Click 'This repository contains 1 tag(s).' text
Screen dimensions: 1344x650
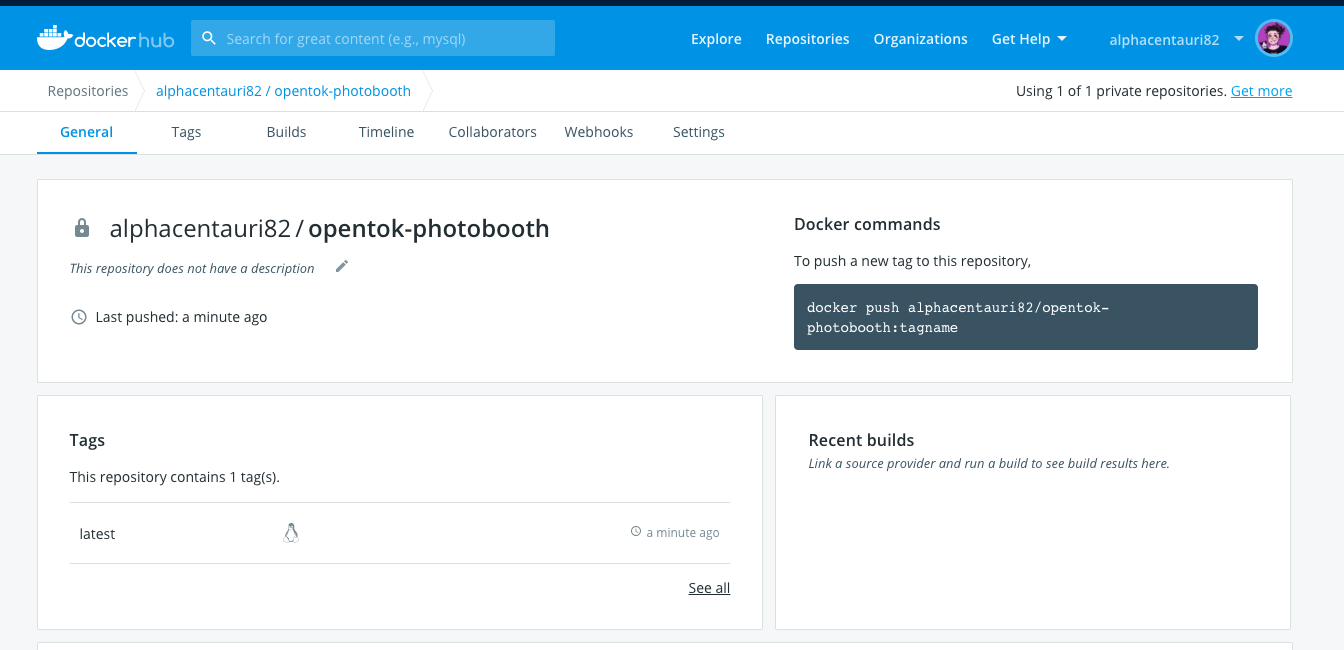tap(174, 477)
